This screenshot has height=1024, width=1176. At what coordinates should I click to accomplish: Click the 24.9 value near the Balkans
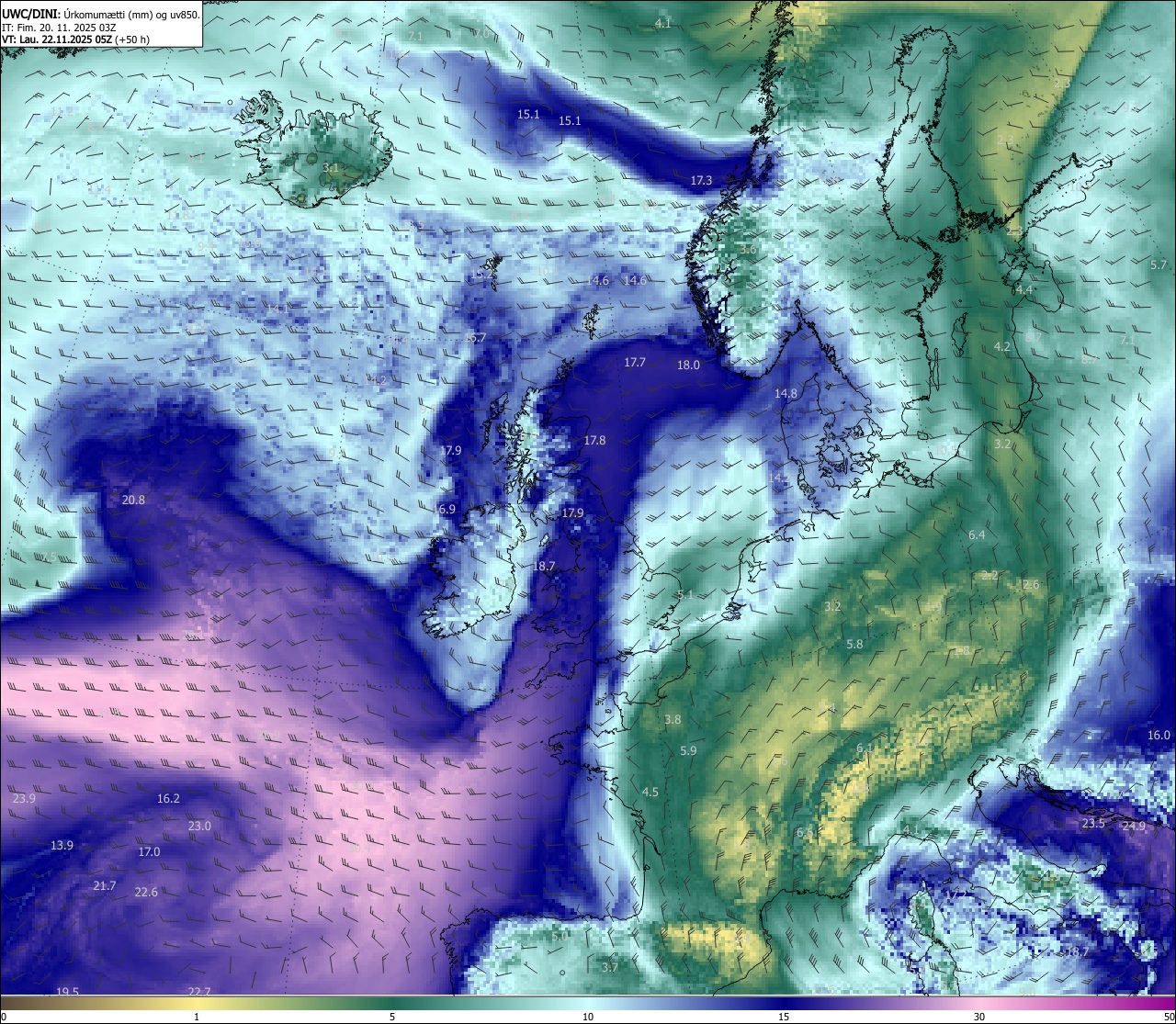click(1134, 826)
